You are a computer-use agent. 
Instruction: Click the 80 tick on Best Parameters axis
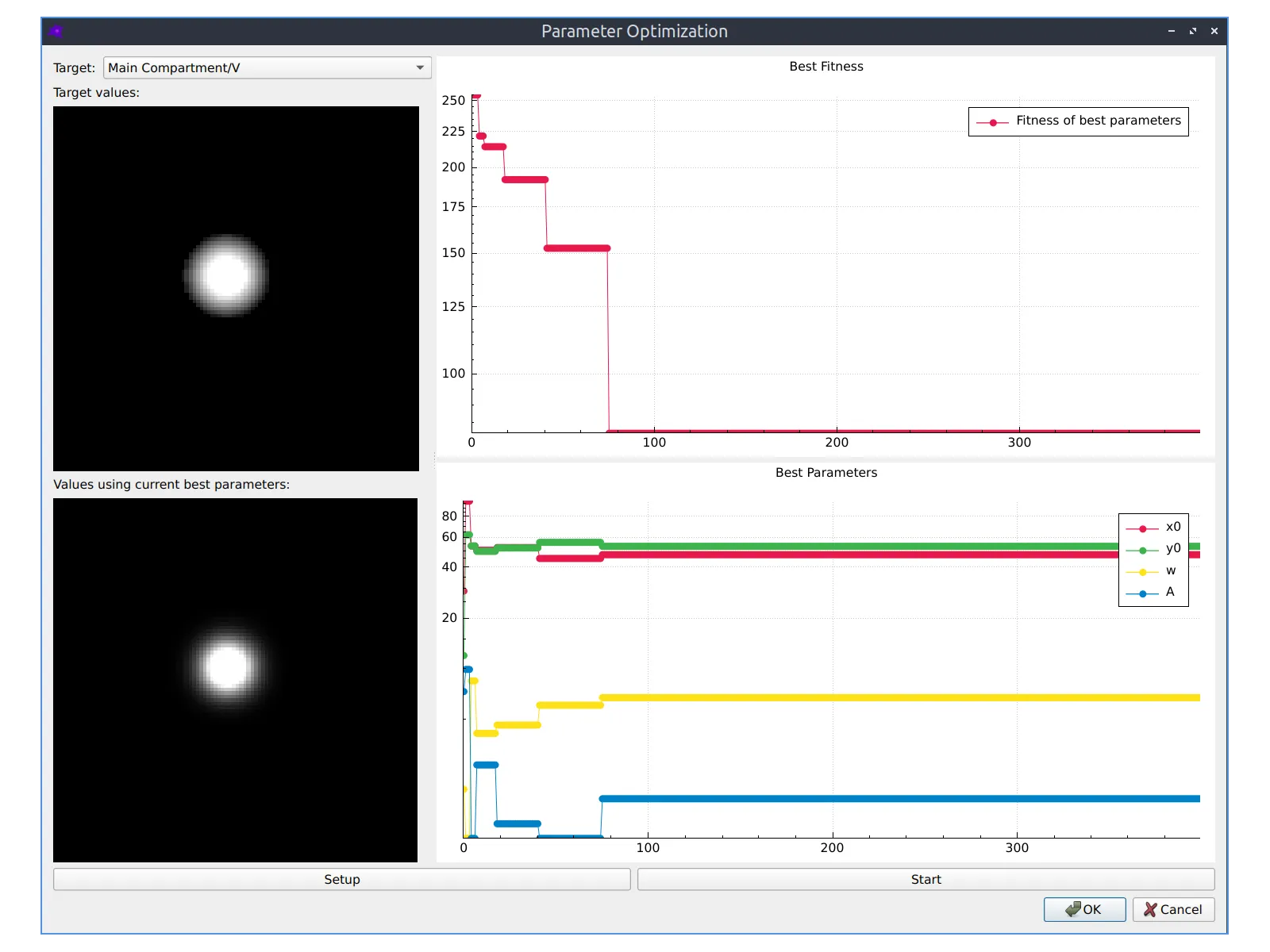pos(449,516)
